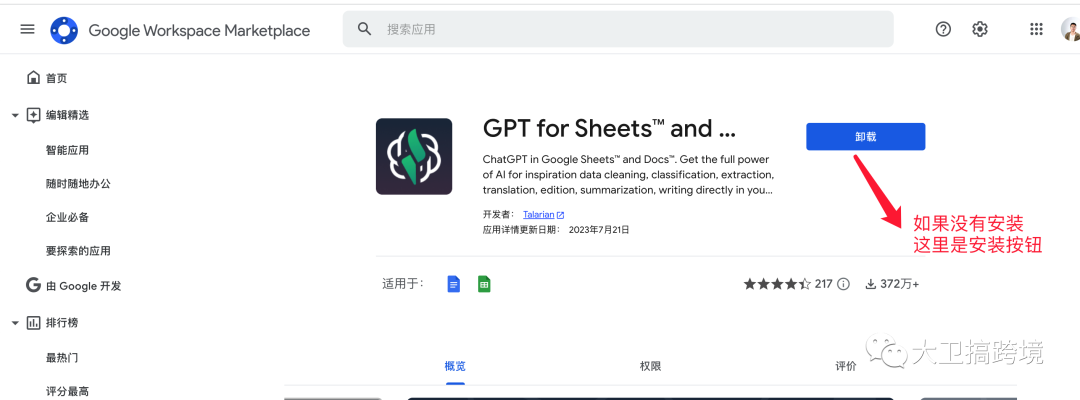Viewport: 1080px width, 400px height.
Task: Focus the 搜索应用 search field
Action: pos(618,30)
